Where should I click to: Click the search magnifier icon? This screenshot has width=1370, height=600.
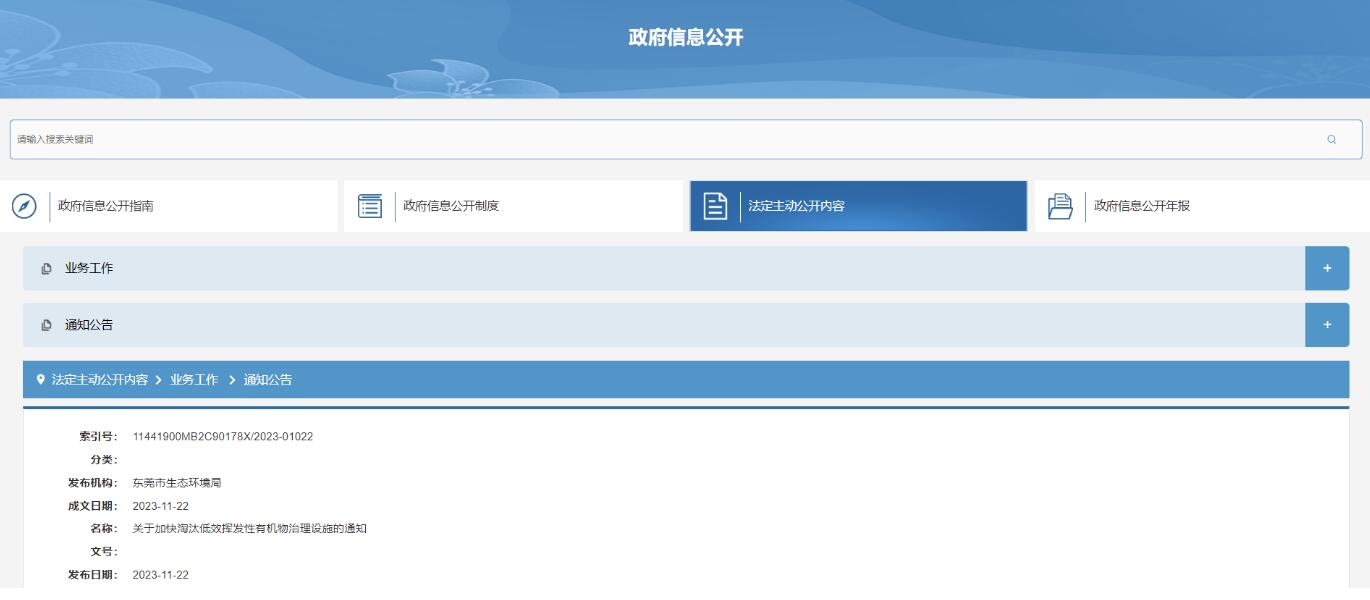[x=1331, y=140]
